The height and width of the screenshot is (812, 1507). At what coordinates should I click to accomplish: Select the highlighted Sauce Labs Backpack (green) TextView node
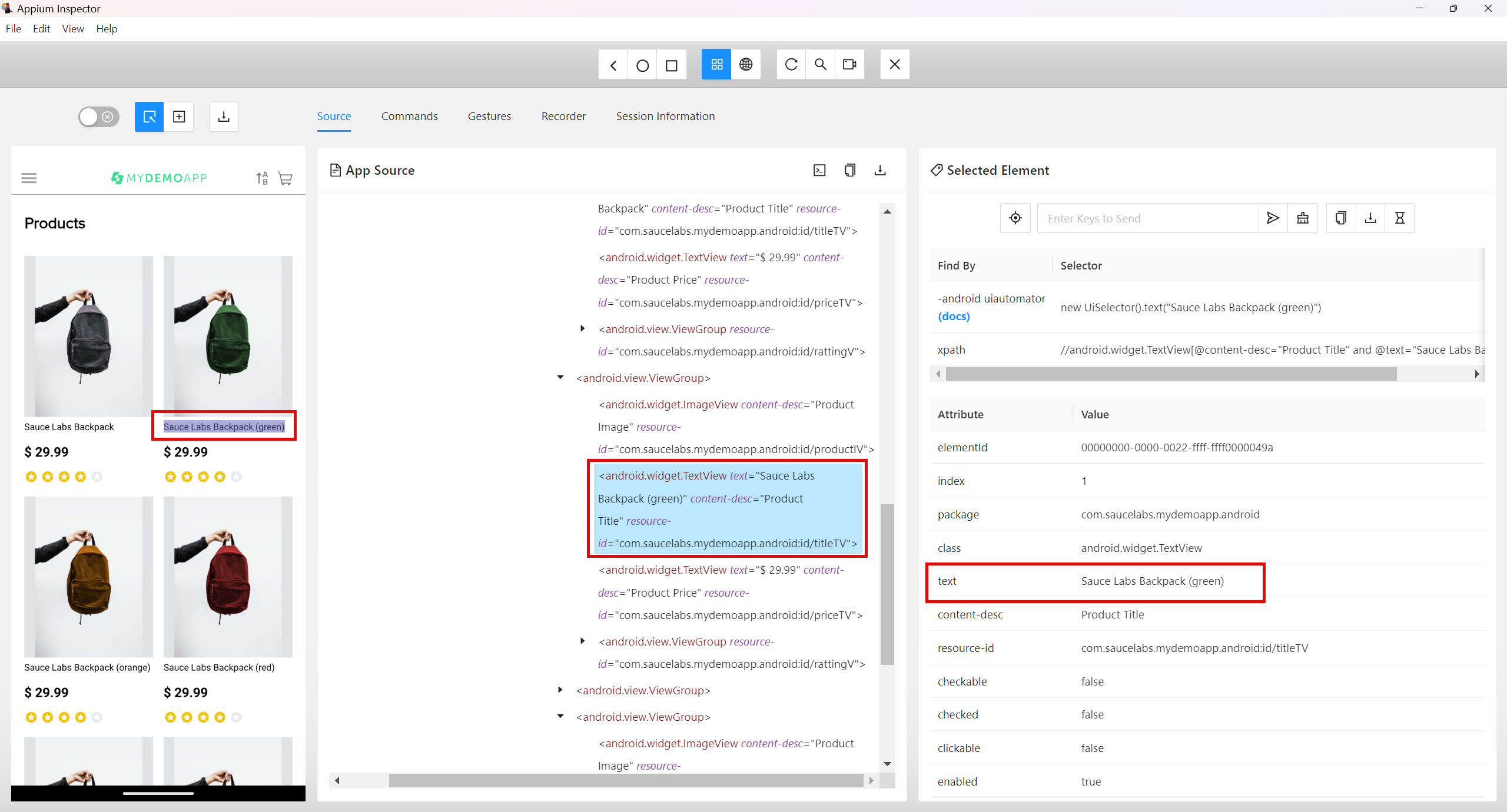728,510
